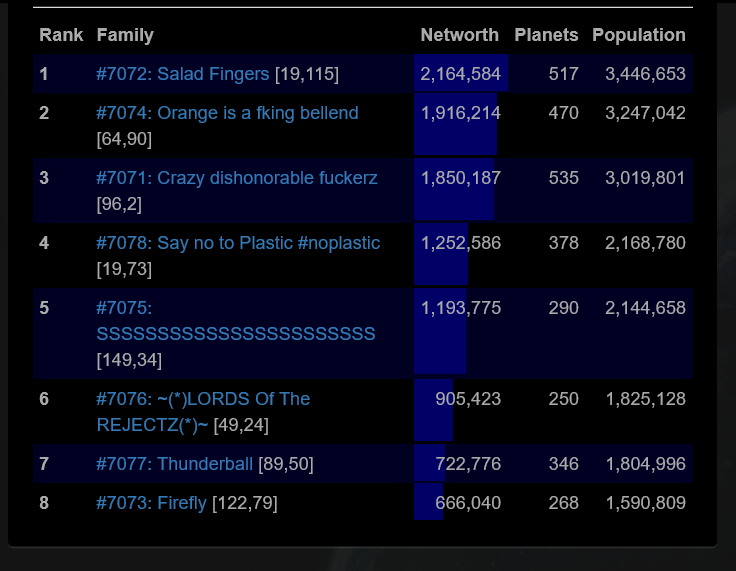Click the Firefly family link

point(151,503)
